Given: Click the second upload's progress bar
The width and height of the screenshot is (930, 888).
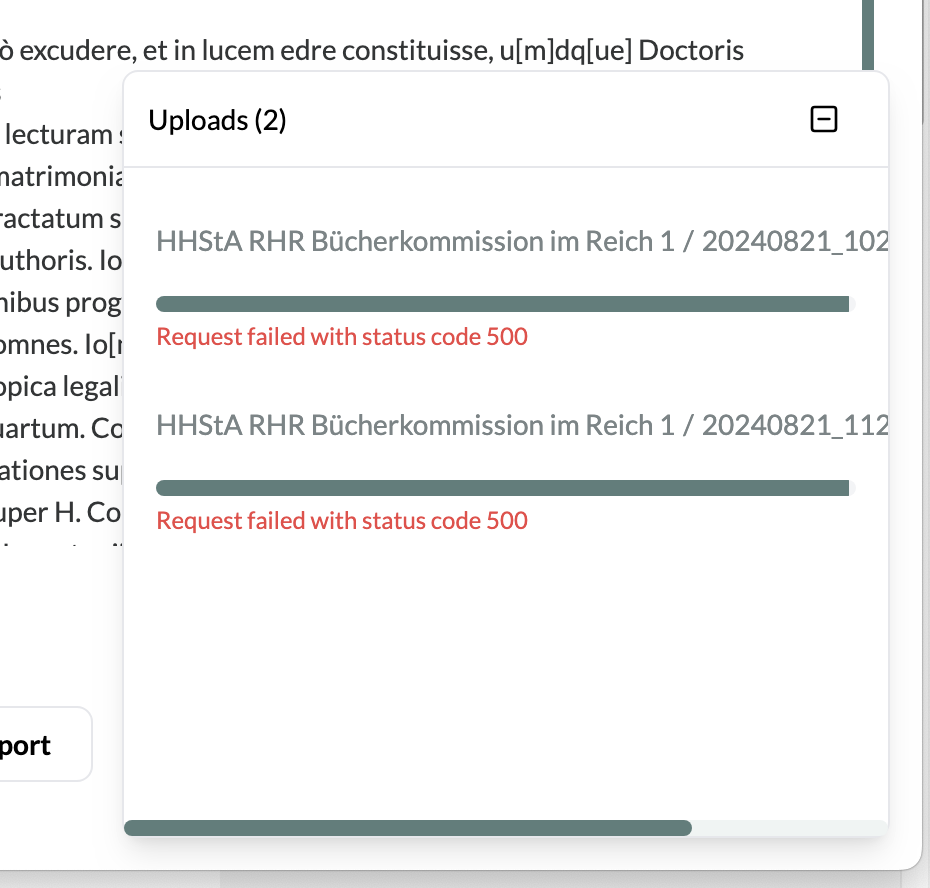Looking at the screenshot, I should (505, 488).
